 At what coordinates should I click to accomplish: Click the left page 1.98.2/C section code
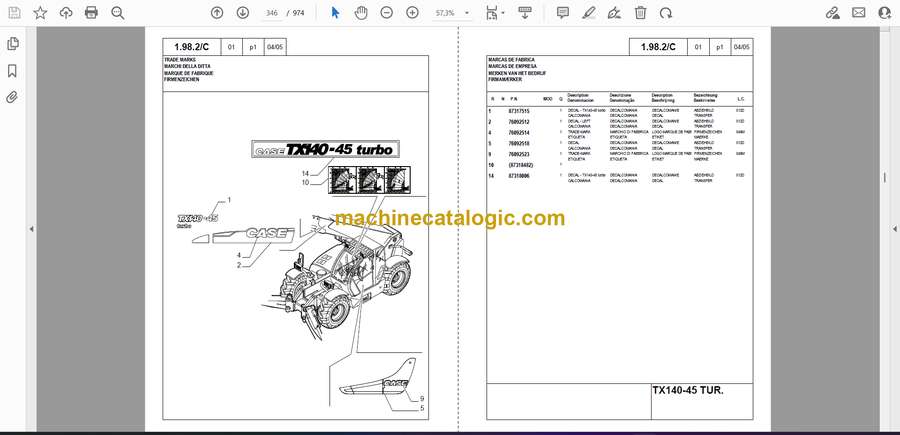(192, 48)
